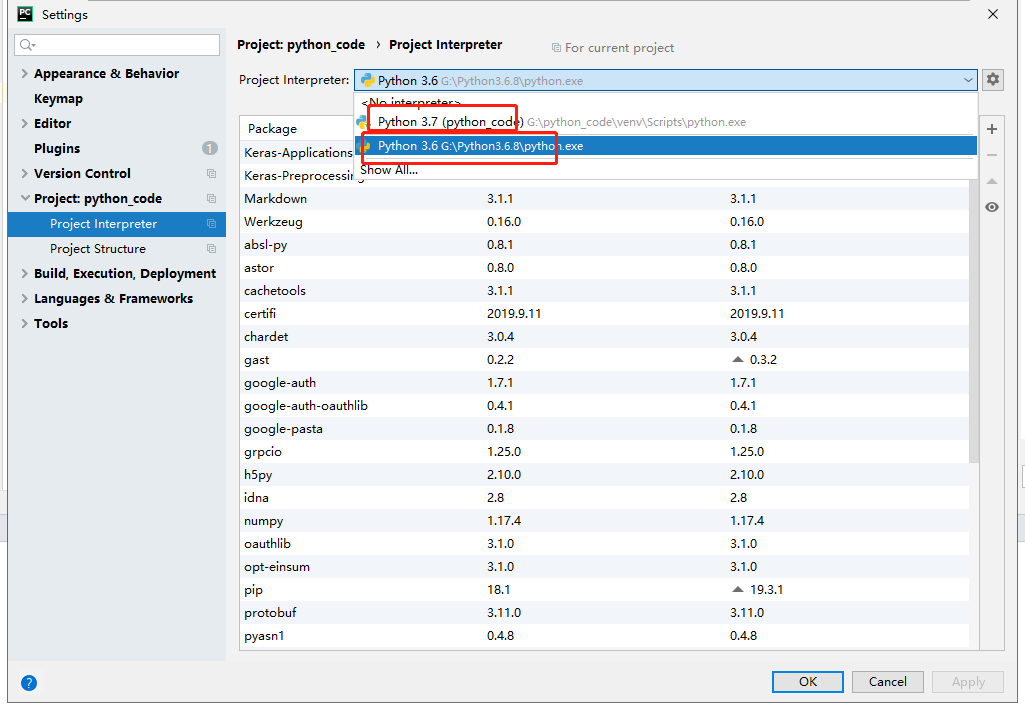The height and width of the screenshot is (710, 1025).
Task: Click Project: python_code breadcrumb
Action: (301, 44)
